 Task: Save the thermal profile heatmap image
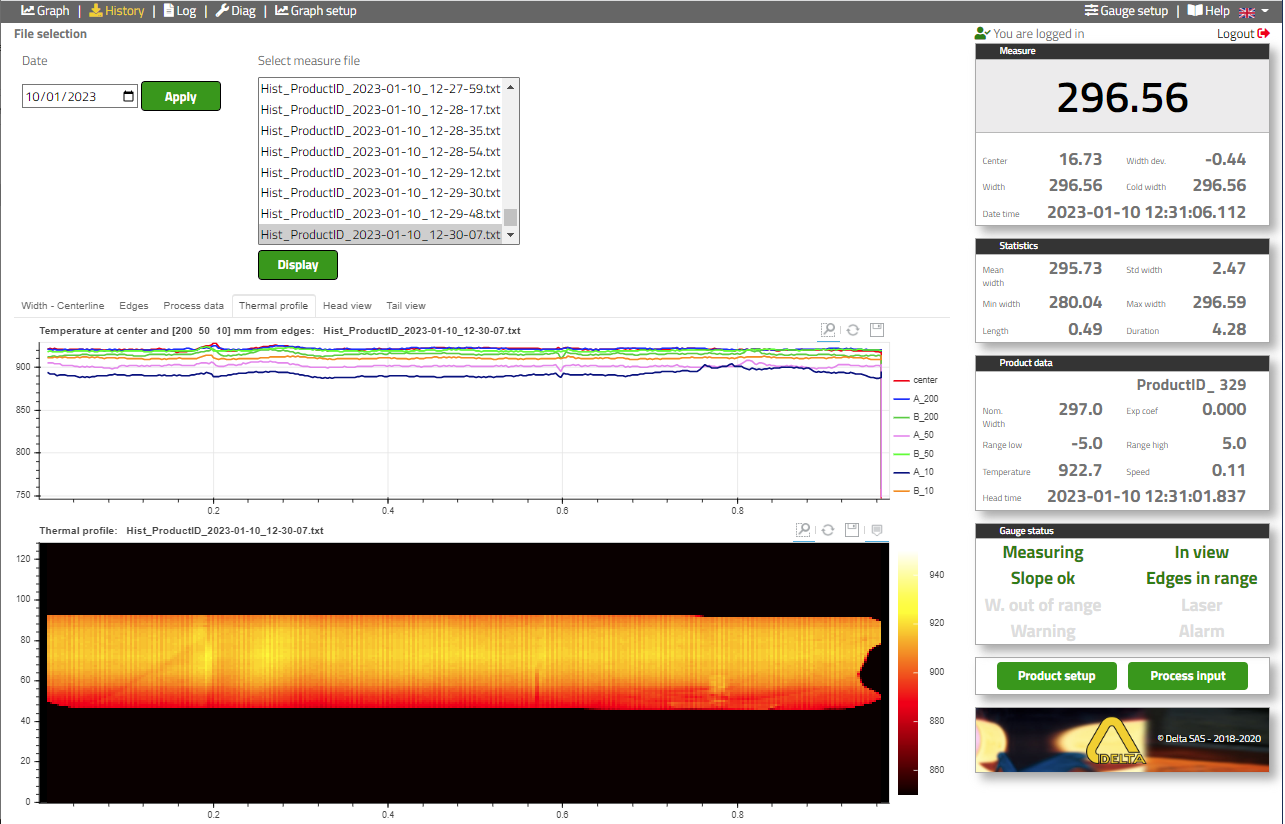pos(852,530)
